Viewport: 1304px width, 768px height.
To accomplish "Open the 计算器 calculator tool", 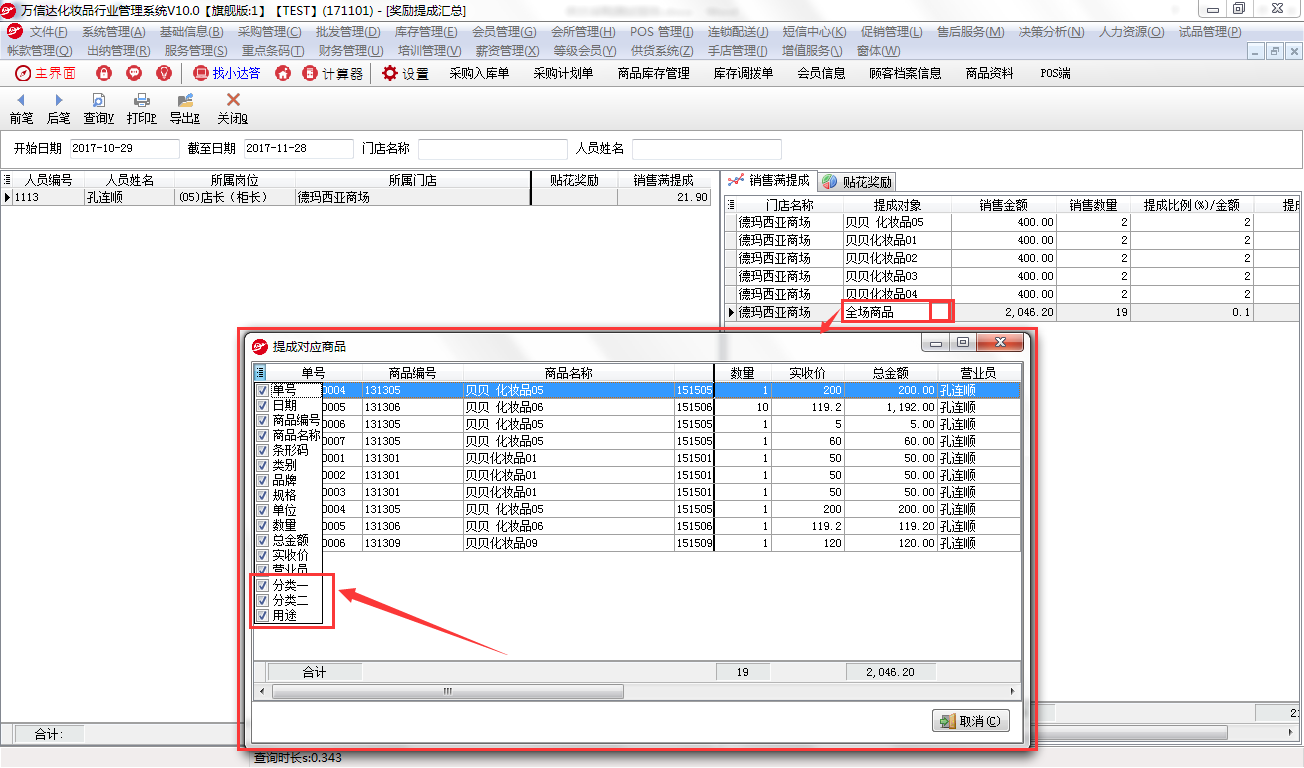I will click(333, 73).
